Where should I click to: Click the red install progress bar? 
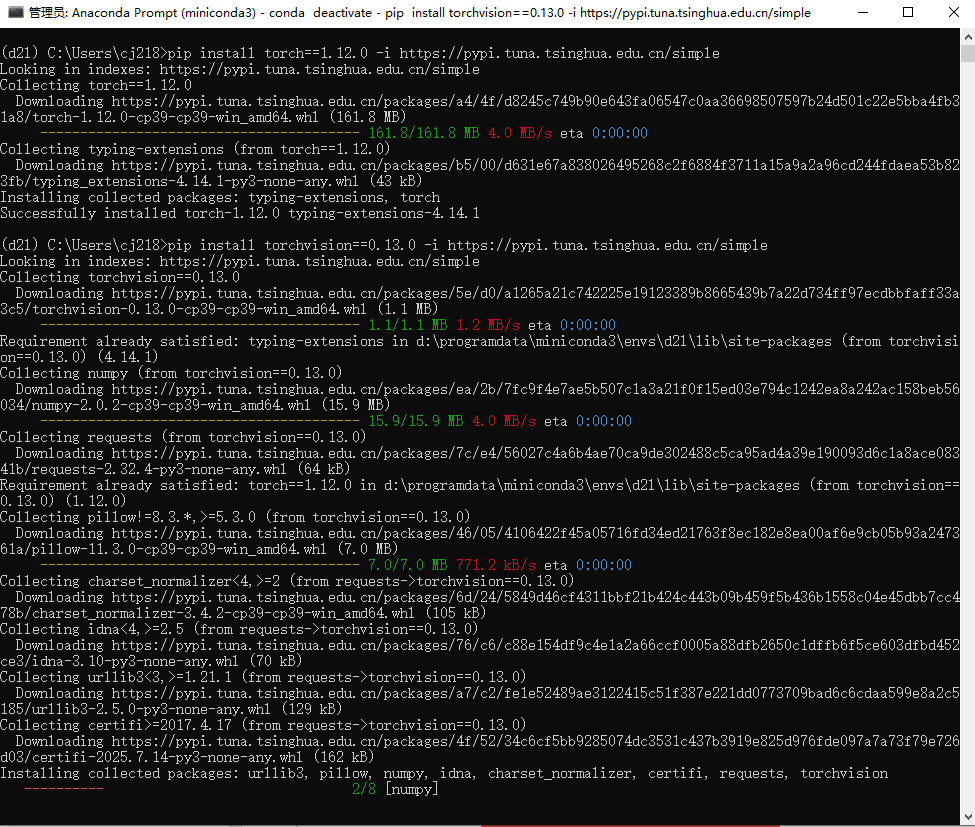64,789
